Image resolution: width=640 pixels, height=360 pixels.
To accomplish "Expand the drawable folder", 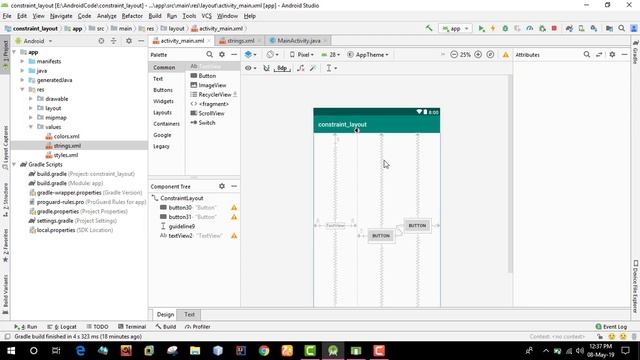I will point(31,99).
